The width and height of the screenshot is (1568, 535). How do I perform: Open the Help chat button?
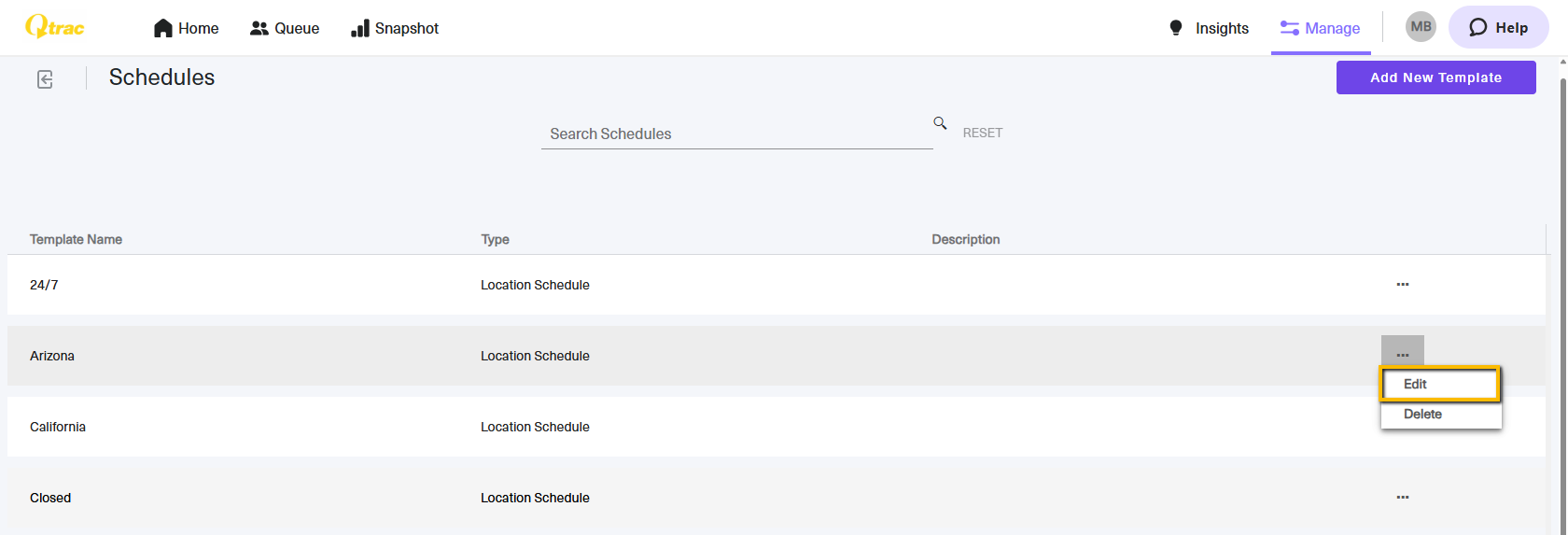coord(1498,27)
